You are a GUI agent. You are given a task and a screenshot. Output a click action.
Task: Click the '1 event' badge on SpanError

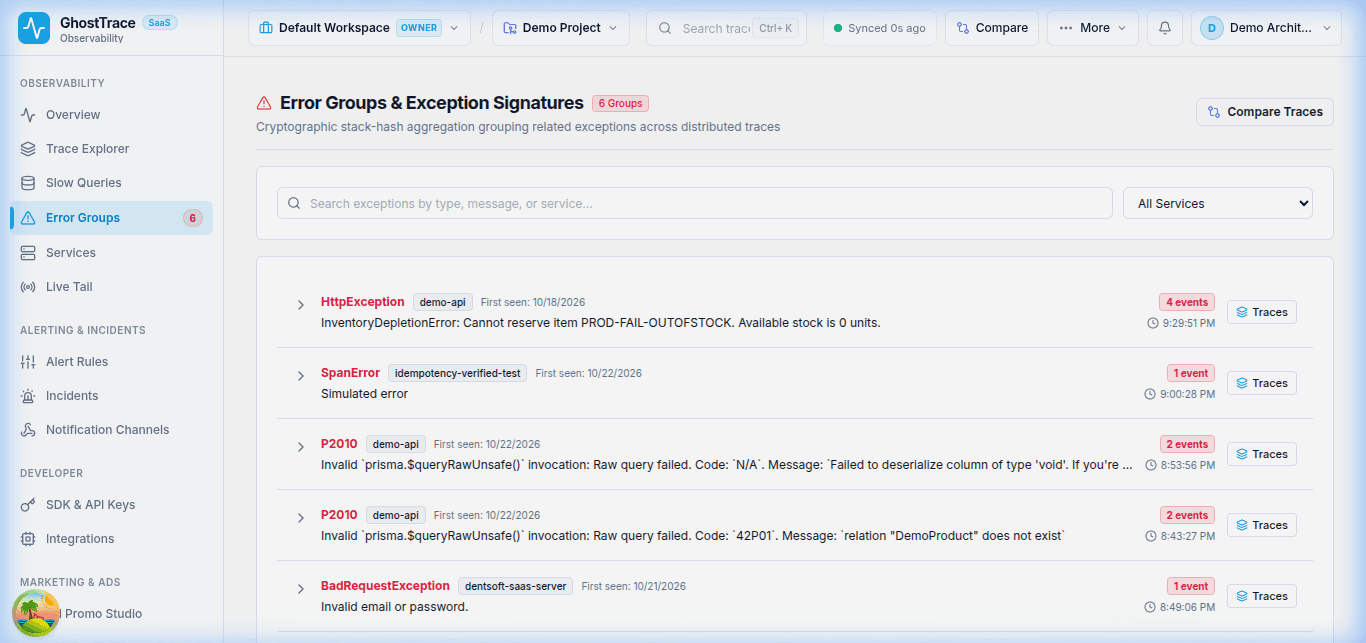tap(1191, 373)
